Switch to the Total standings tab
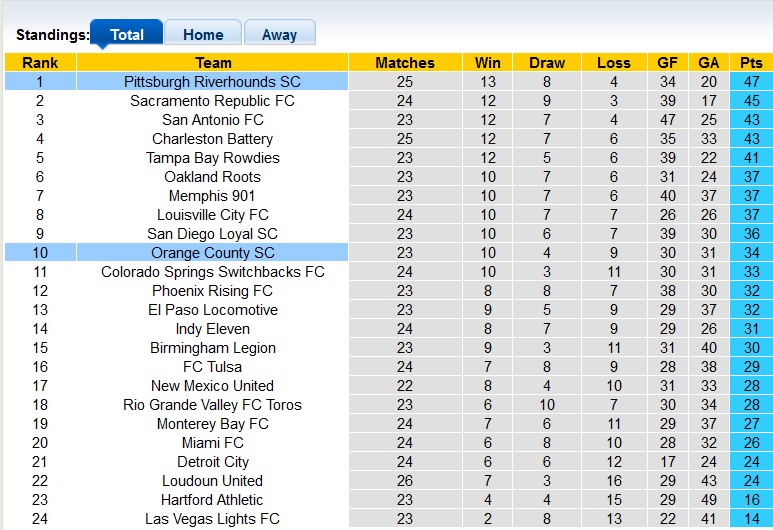Screen dimensions: 773x530 coord(126,34)
